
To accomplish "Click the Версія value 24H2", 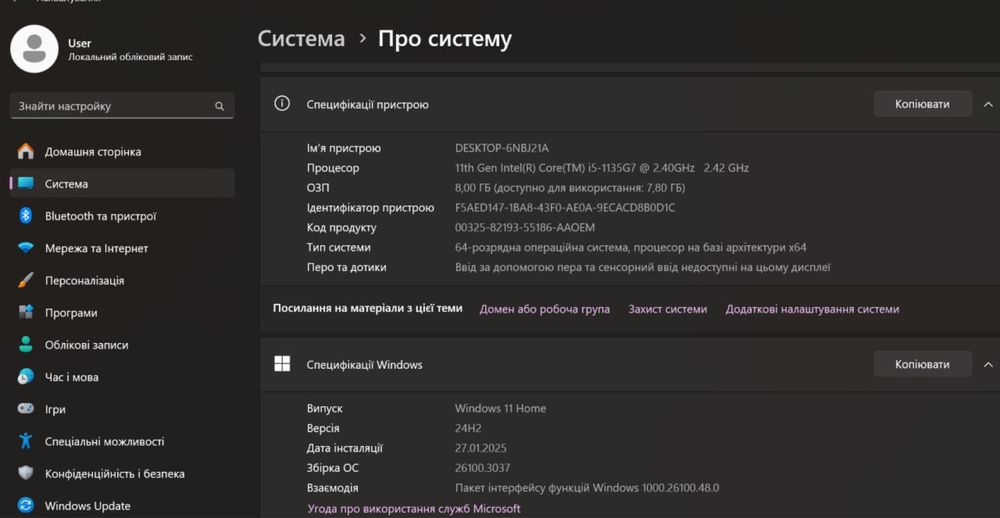I will [x=468, y=428].
